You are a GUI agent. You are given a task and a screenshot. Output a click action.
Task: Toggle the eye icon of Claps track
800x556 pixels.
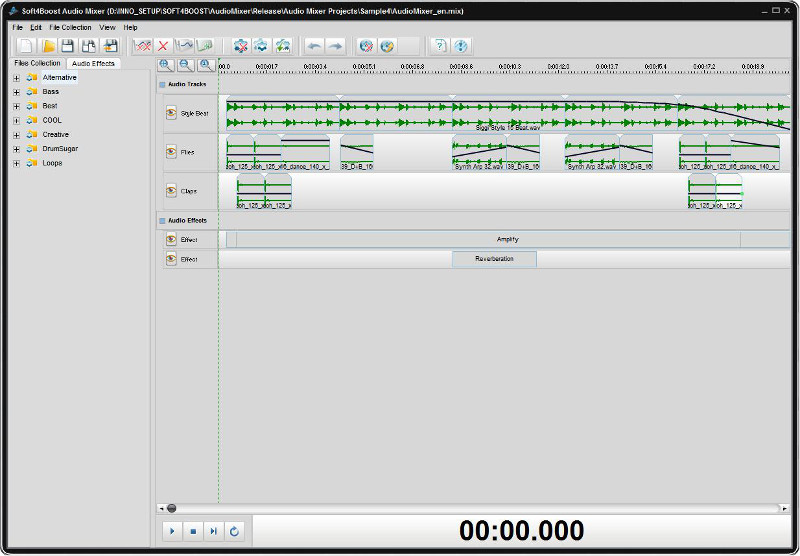171,190
